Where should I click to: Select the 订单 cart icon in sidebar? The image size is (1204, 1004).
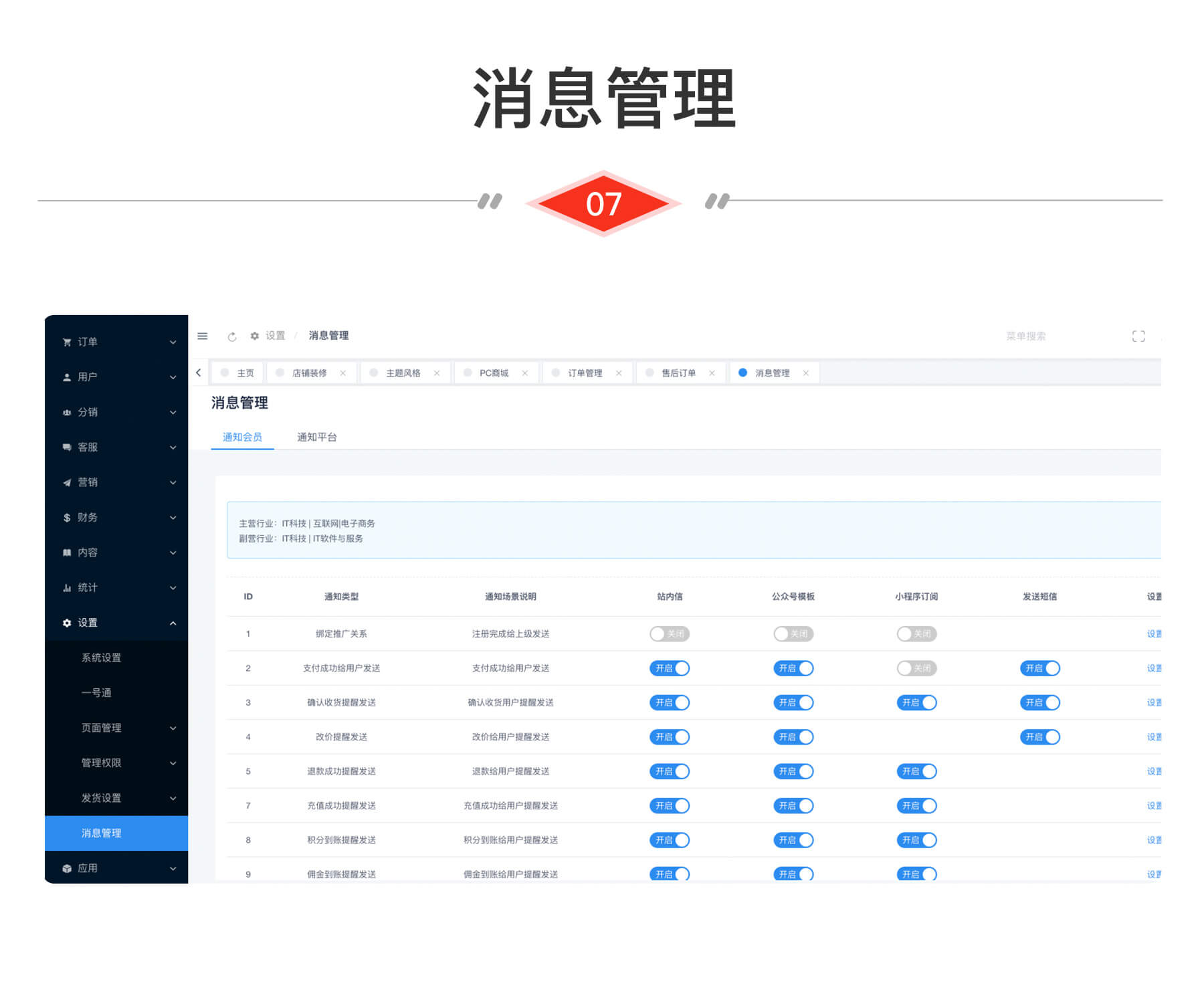[66, 342]
